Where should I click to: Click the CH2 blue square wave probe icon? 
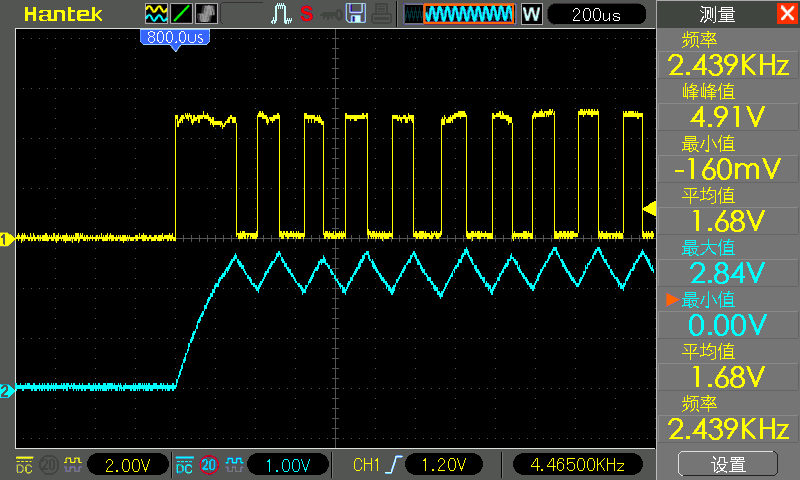234,464
